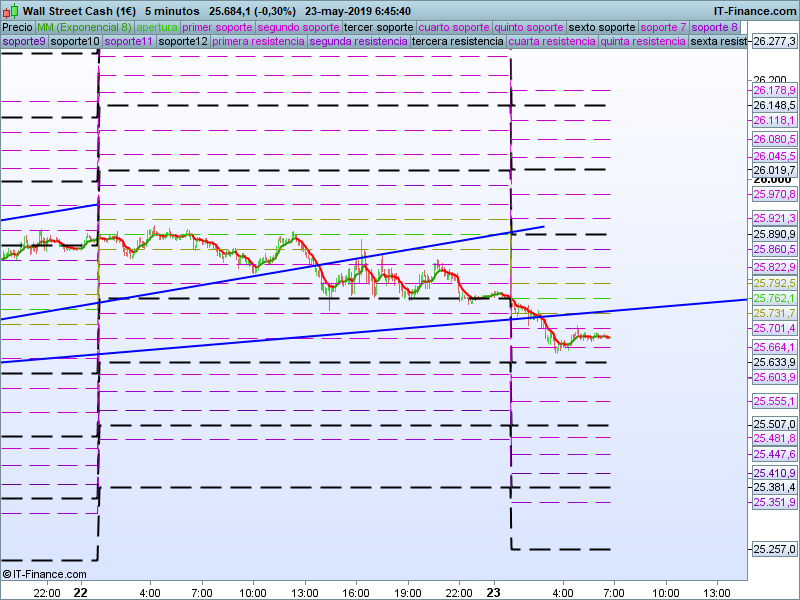
Task: Click the 25.481,8 price axis label
Action: click(x=774, y=438)
